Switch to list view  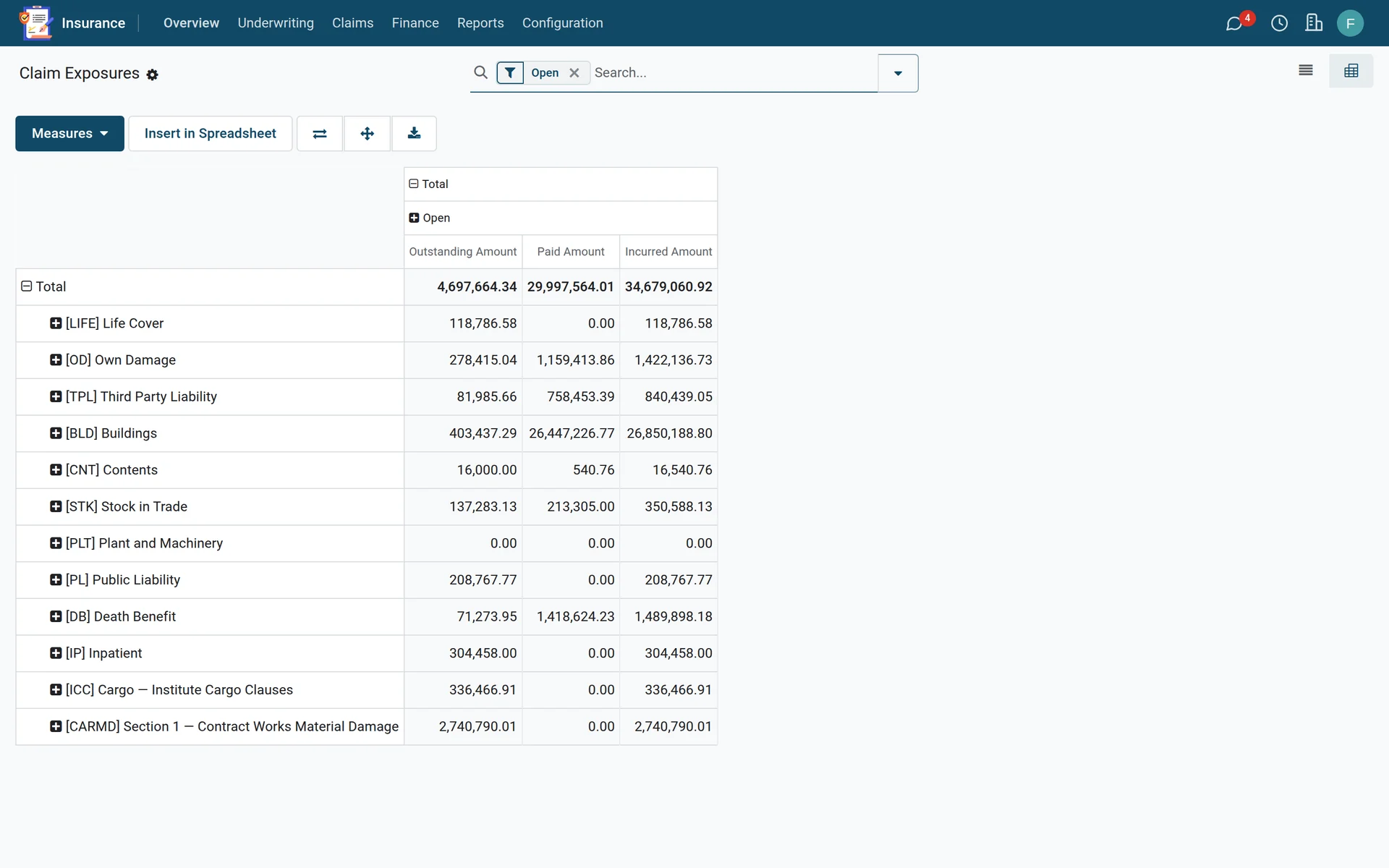tap(1306, 71)
